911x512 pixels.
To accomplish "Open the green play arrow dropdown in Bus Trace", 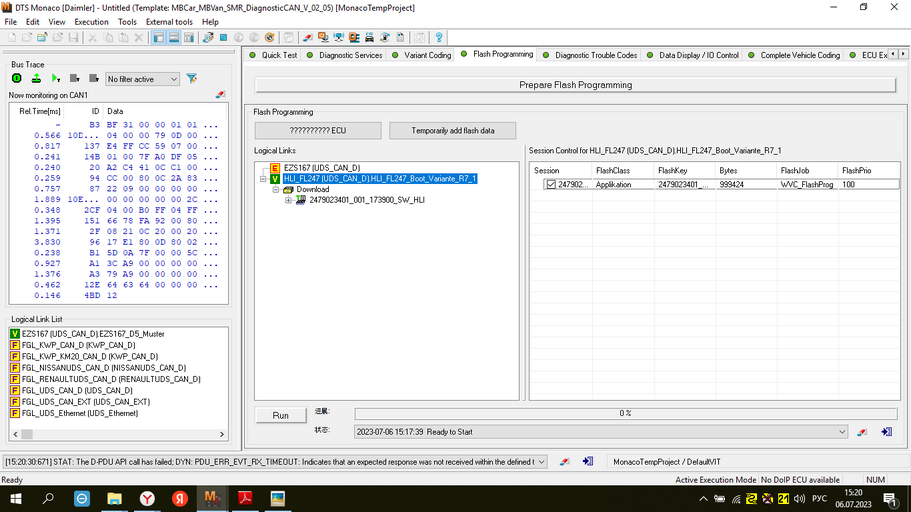I will [x=56, y=78].
